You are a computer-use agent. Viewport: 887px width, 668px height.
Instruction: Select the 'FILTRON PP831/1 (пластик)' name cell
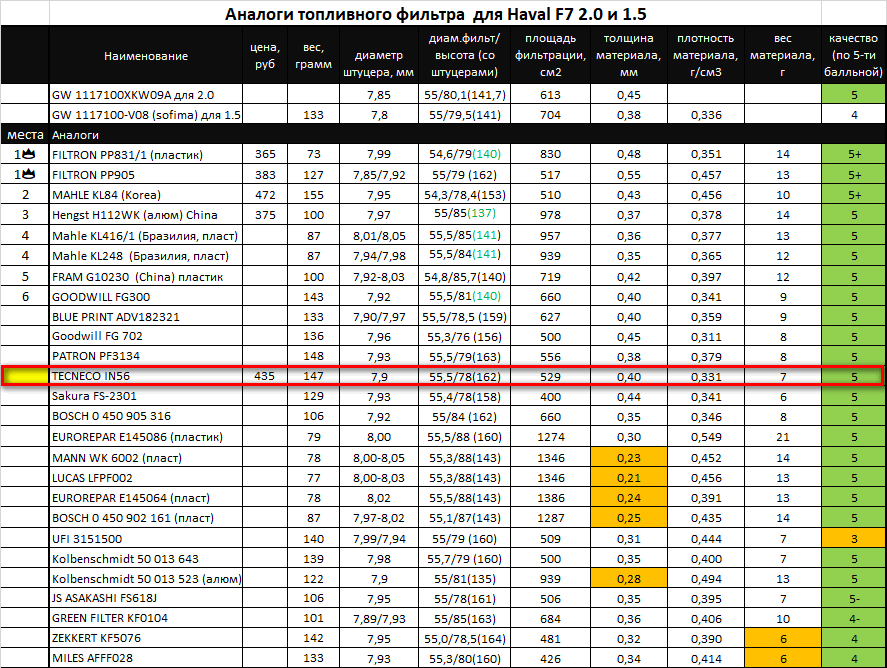coord(146,154)
